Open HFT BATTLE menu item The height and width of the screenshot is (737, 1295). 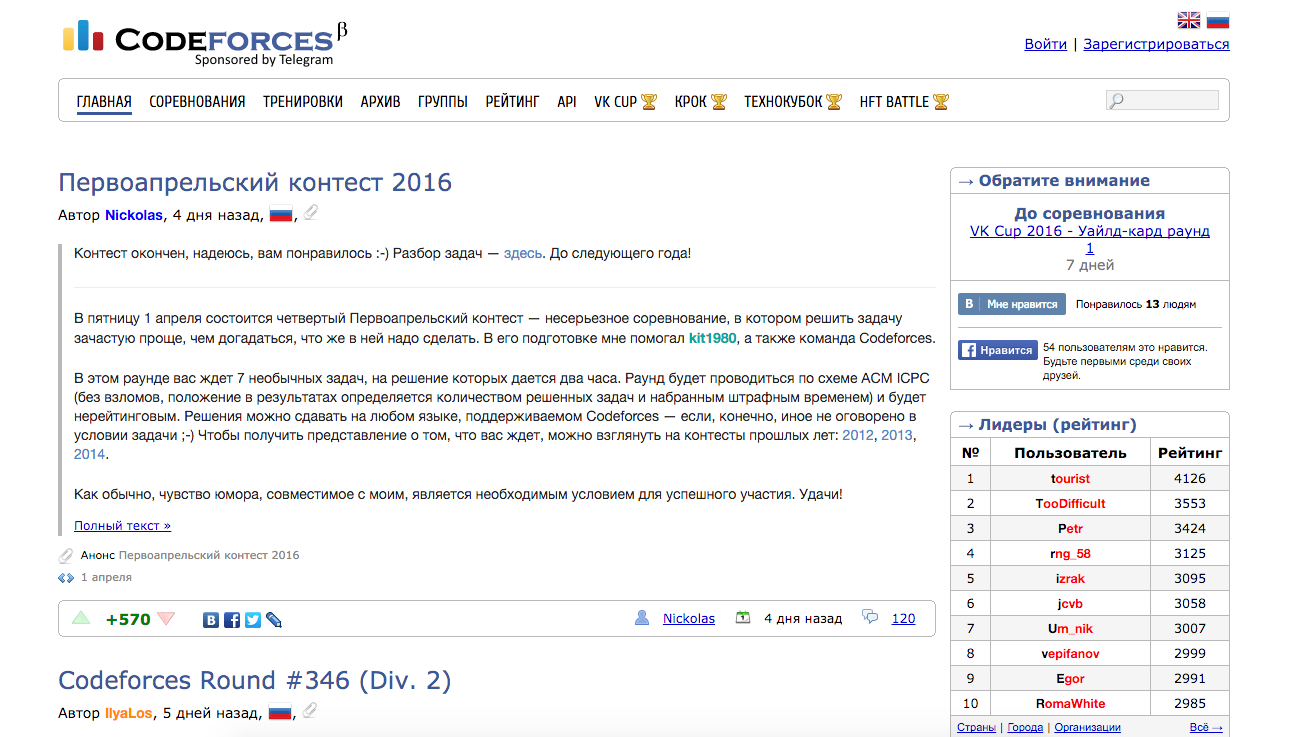pos(904,102)
